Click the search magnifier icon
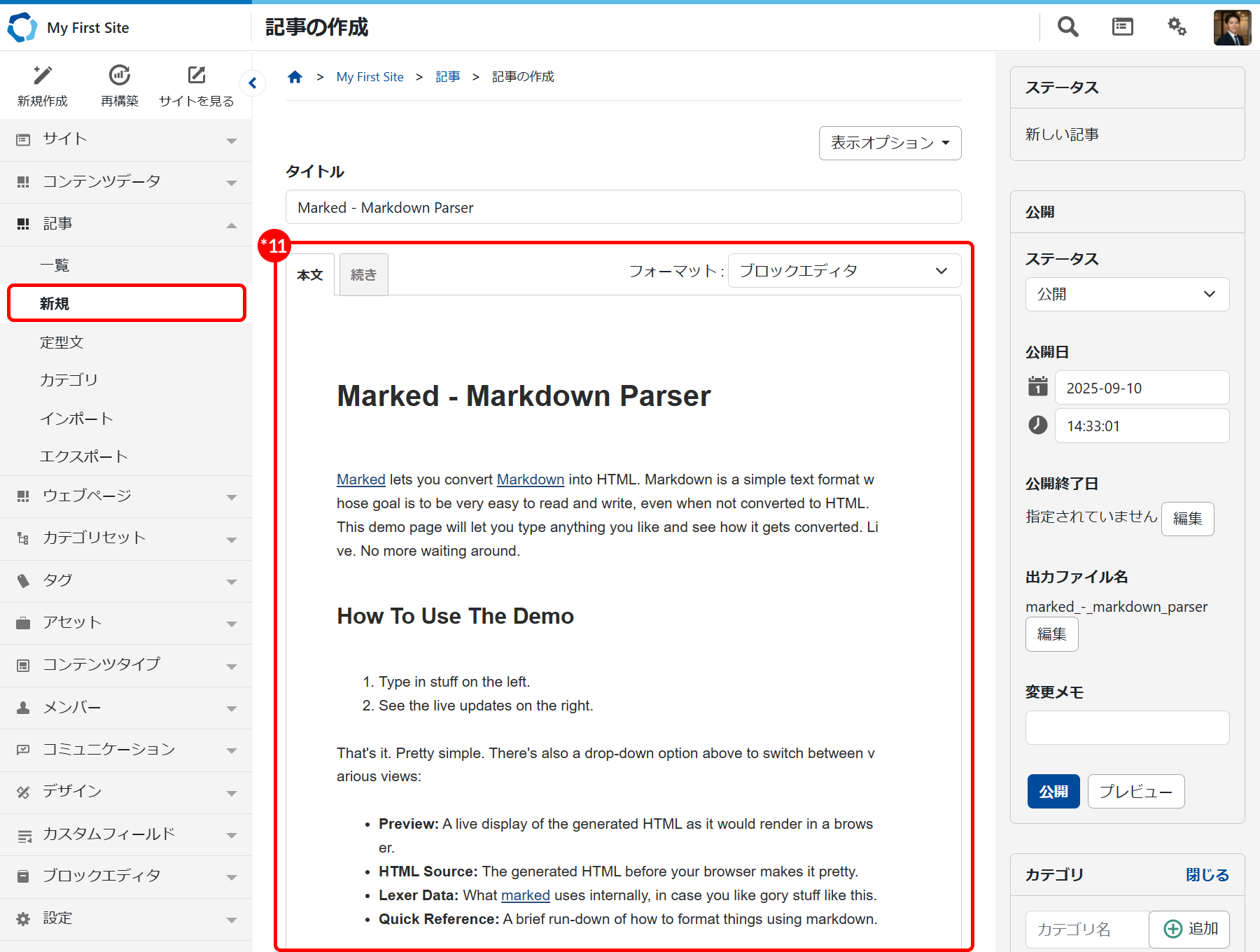Screen dimensions: 1260x952 click(1067, 27)
